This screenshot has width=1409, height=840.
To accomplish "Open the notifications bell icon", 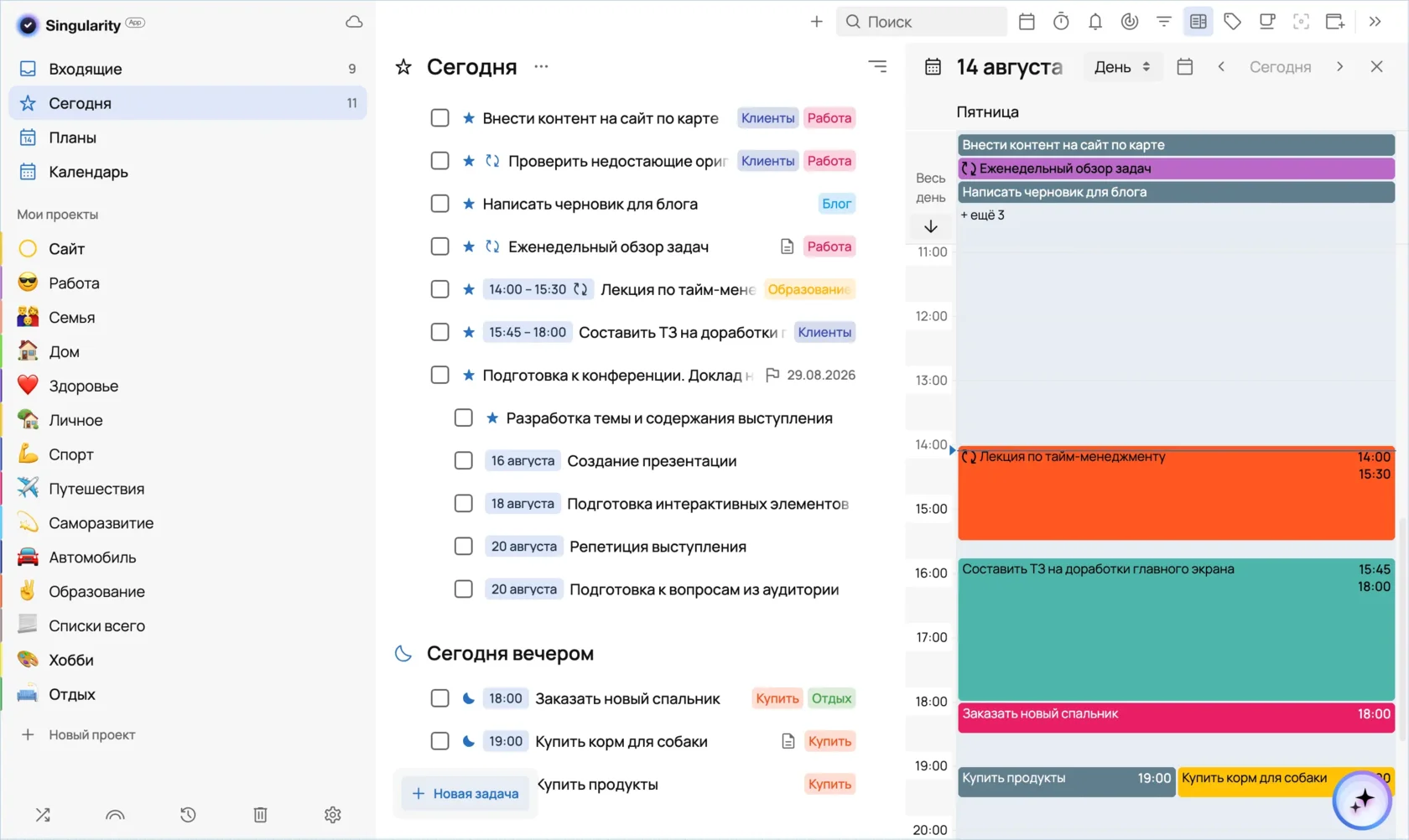I will point(1095,22).
